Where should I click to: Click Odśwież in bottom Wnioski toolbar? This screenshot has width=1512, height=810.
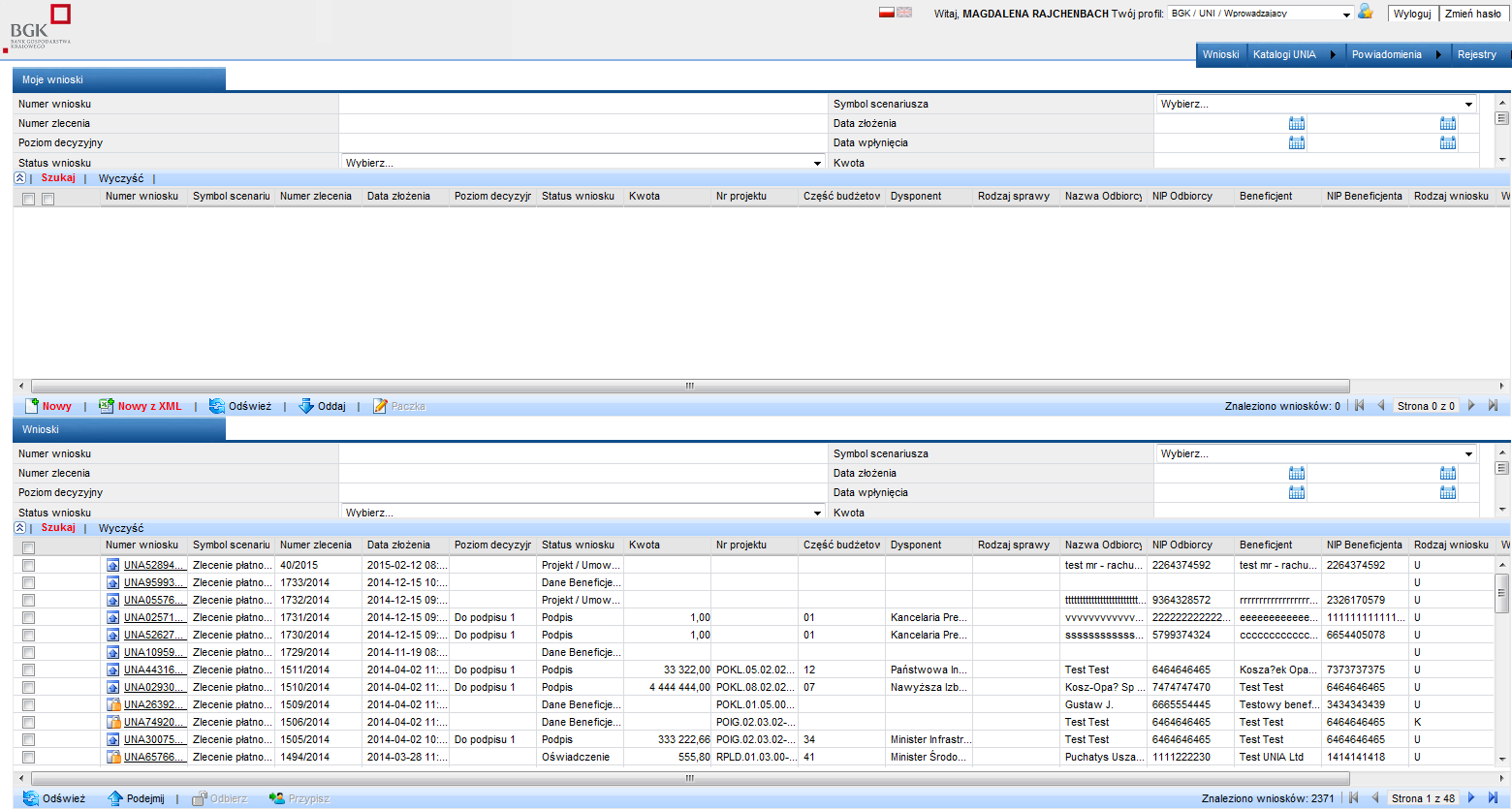coord(54,798)
